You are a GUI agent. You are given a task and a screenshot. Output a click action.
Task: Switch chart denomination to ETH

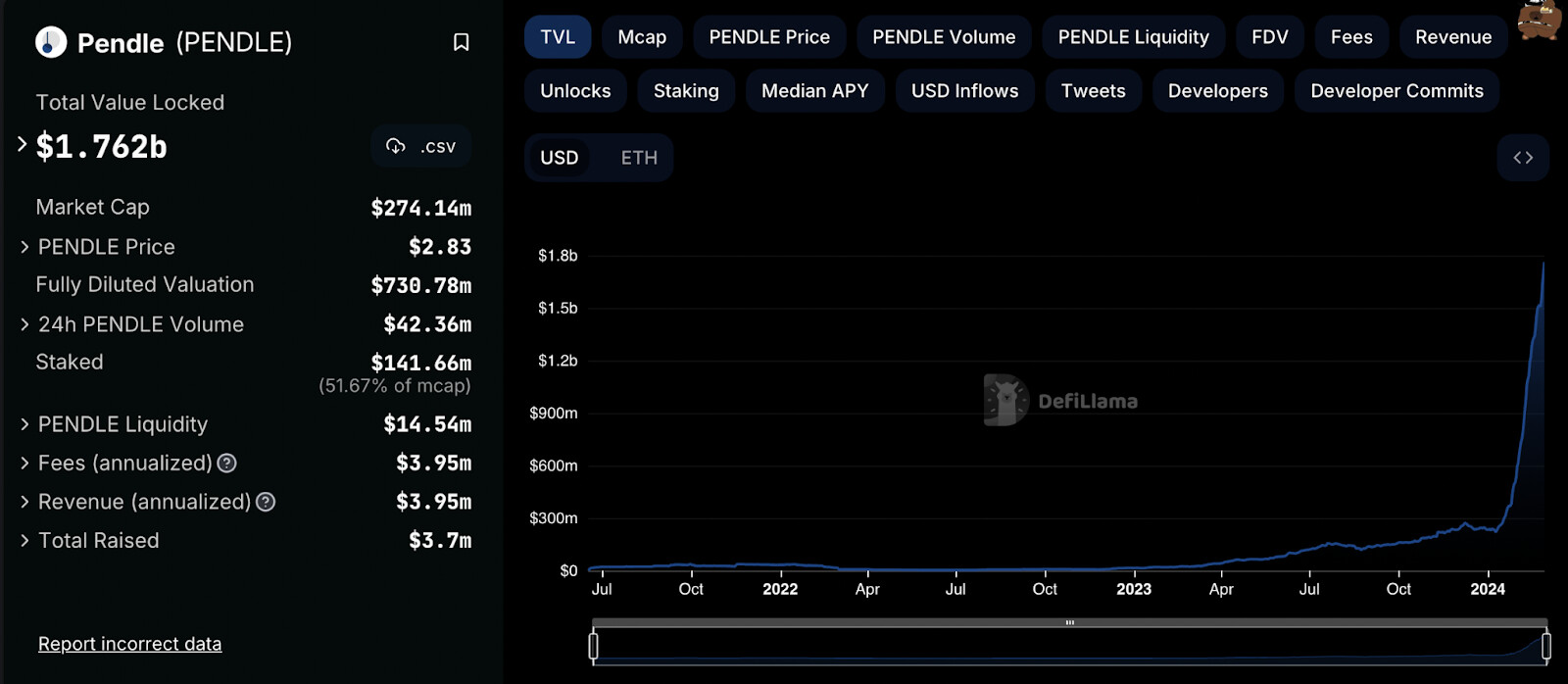pyautogui.click(x=639, y=158)
